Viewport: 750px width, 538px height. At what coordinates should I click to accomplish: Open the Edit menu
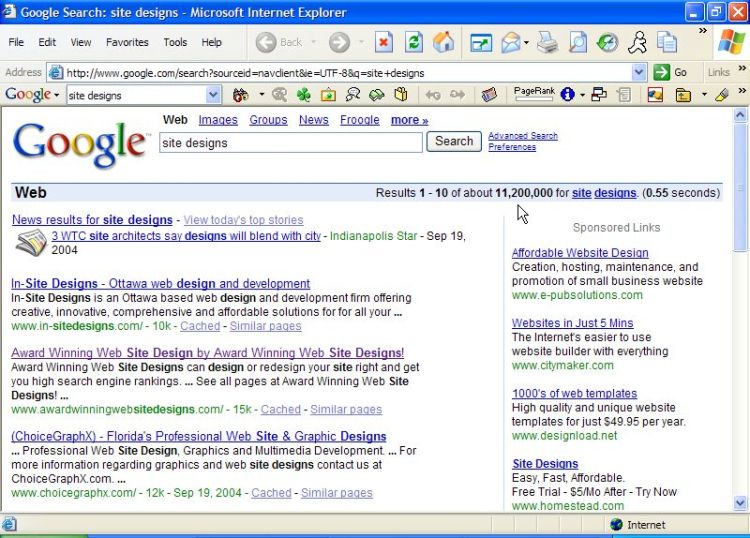pyautogui.click(x=47, y=42)
